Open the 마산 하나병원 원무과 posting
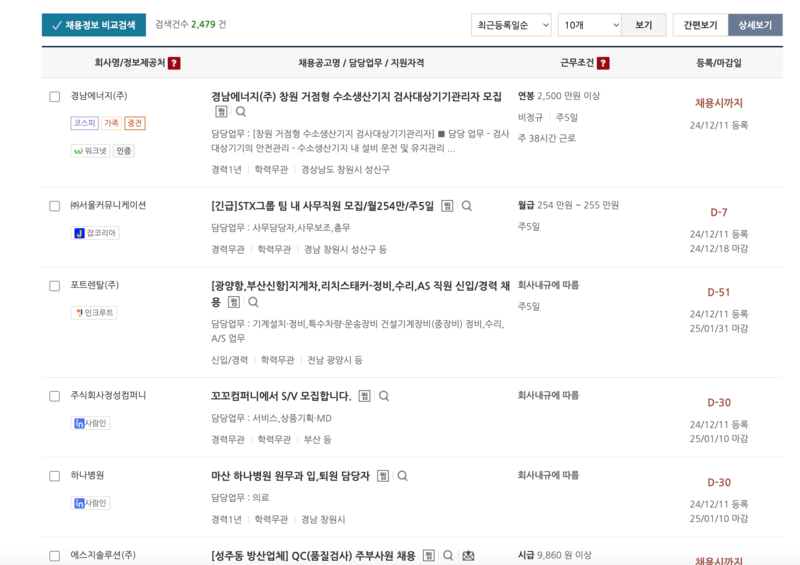This screenshot has width=800, height=565. click(290, 476)
